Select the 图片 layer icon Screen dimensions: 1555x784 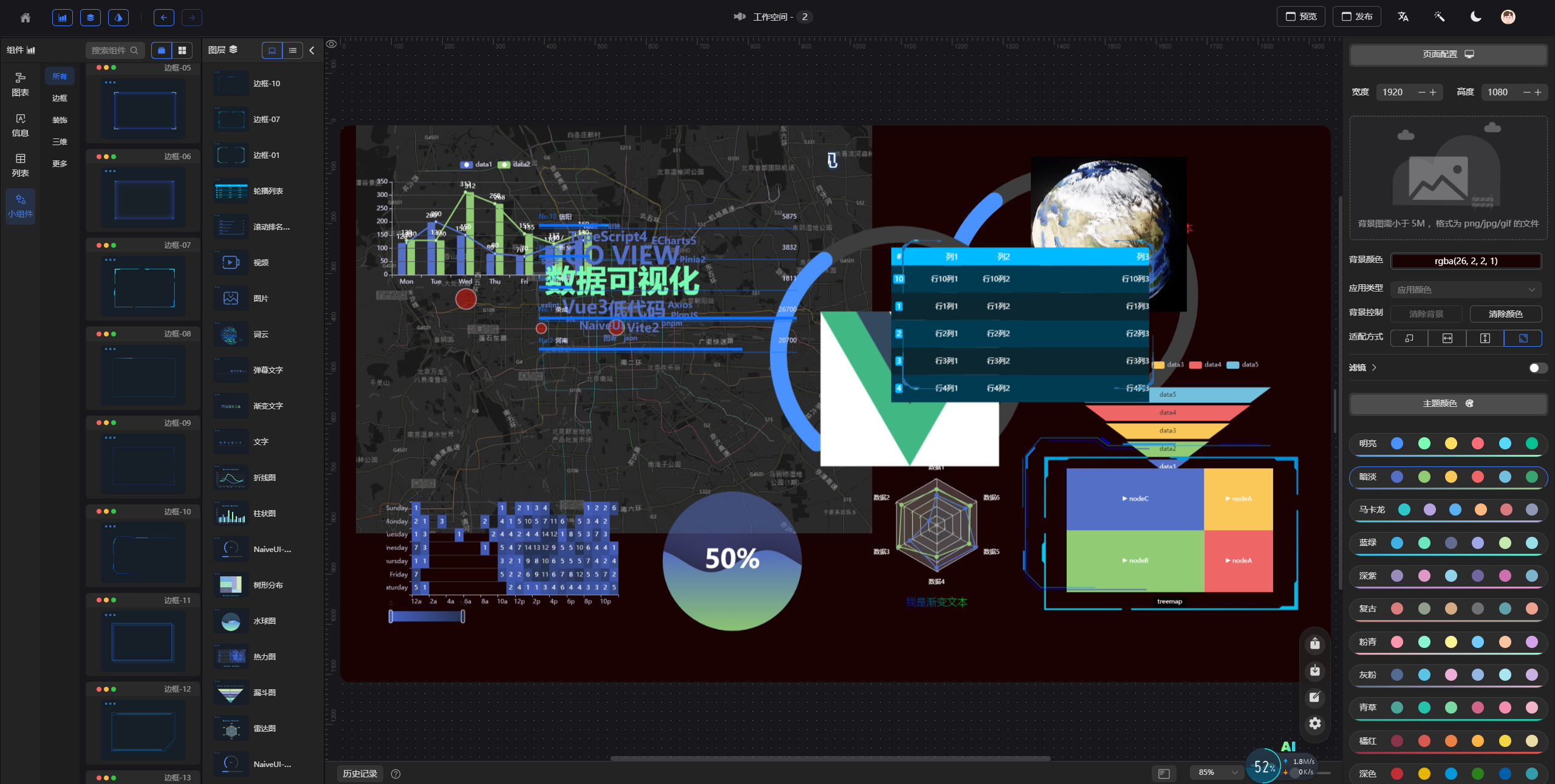tap(231, 298)
